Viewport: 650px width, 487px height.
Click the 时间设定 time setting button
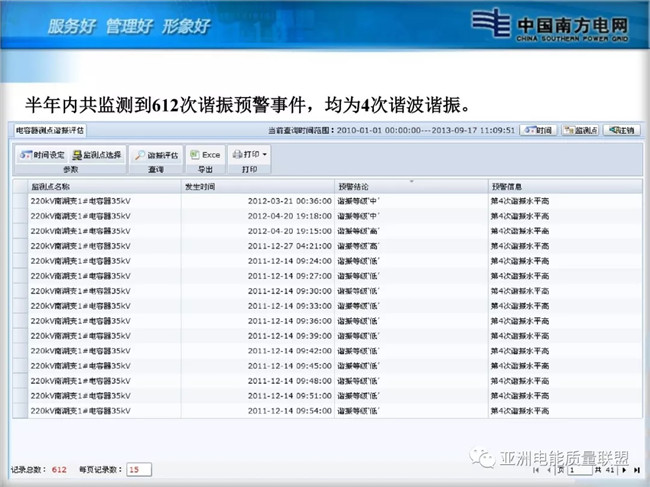click(x=41, y=155)
